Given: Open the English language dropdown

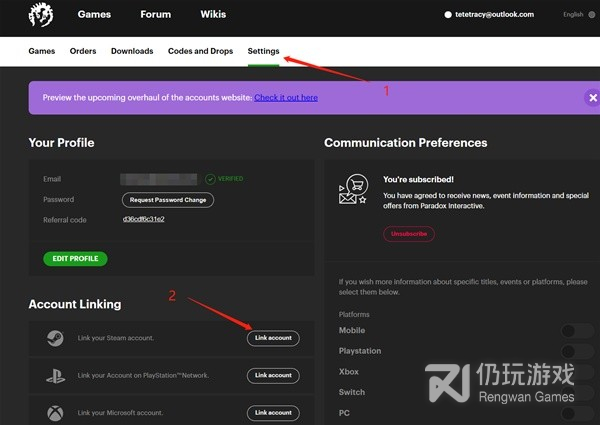Looking at the screenshot, I should pyautogui.click(x=576, y=15).
